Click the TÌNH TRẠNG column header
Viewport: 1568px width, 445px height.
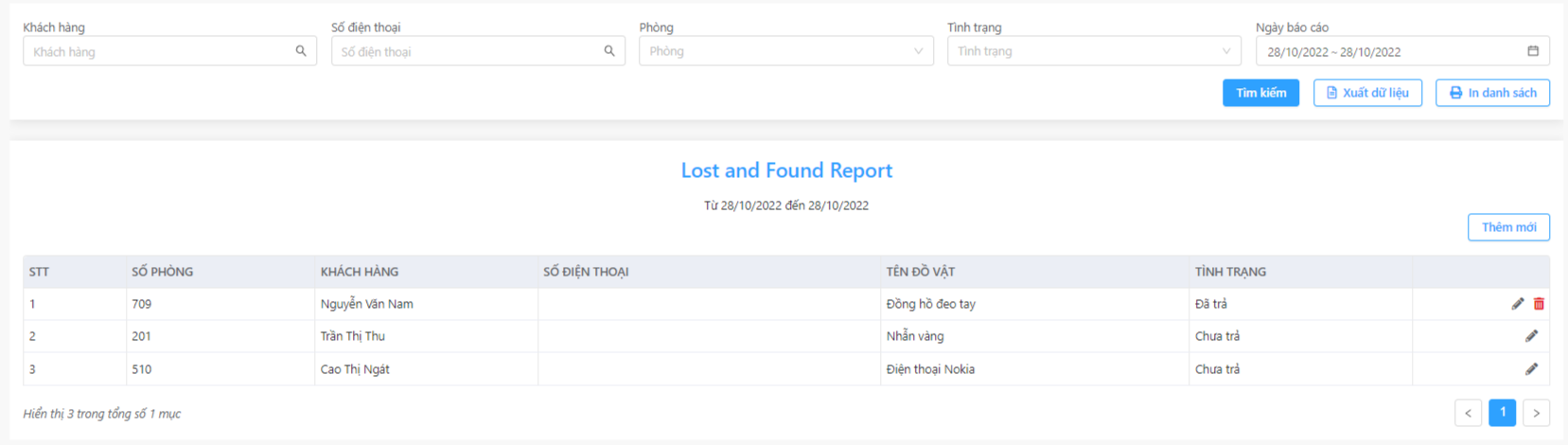[1230, 272]
